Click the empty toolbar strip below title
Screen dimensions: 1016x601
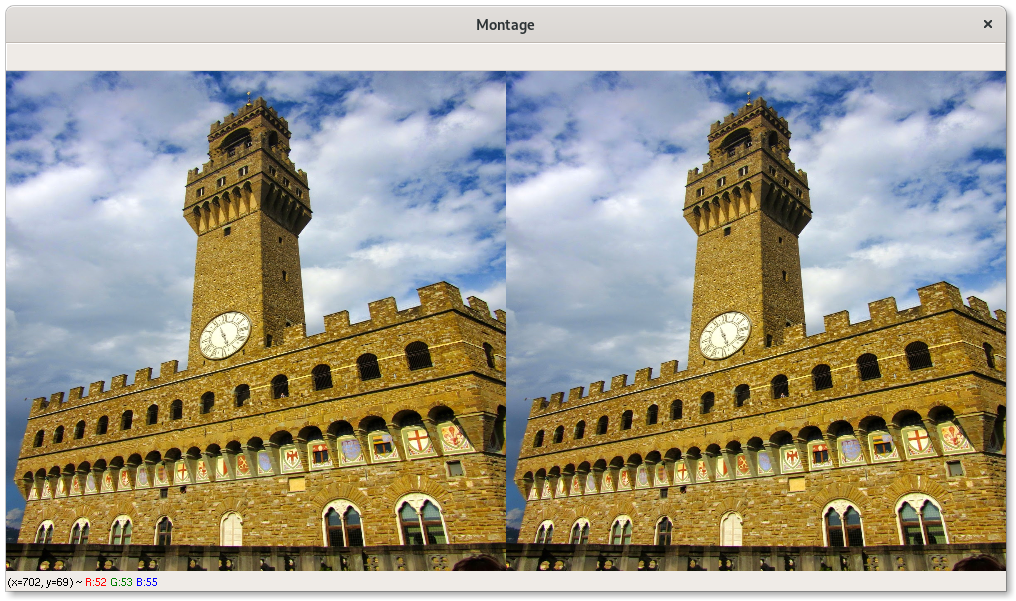point(505,56)
